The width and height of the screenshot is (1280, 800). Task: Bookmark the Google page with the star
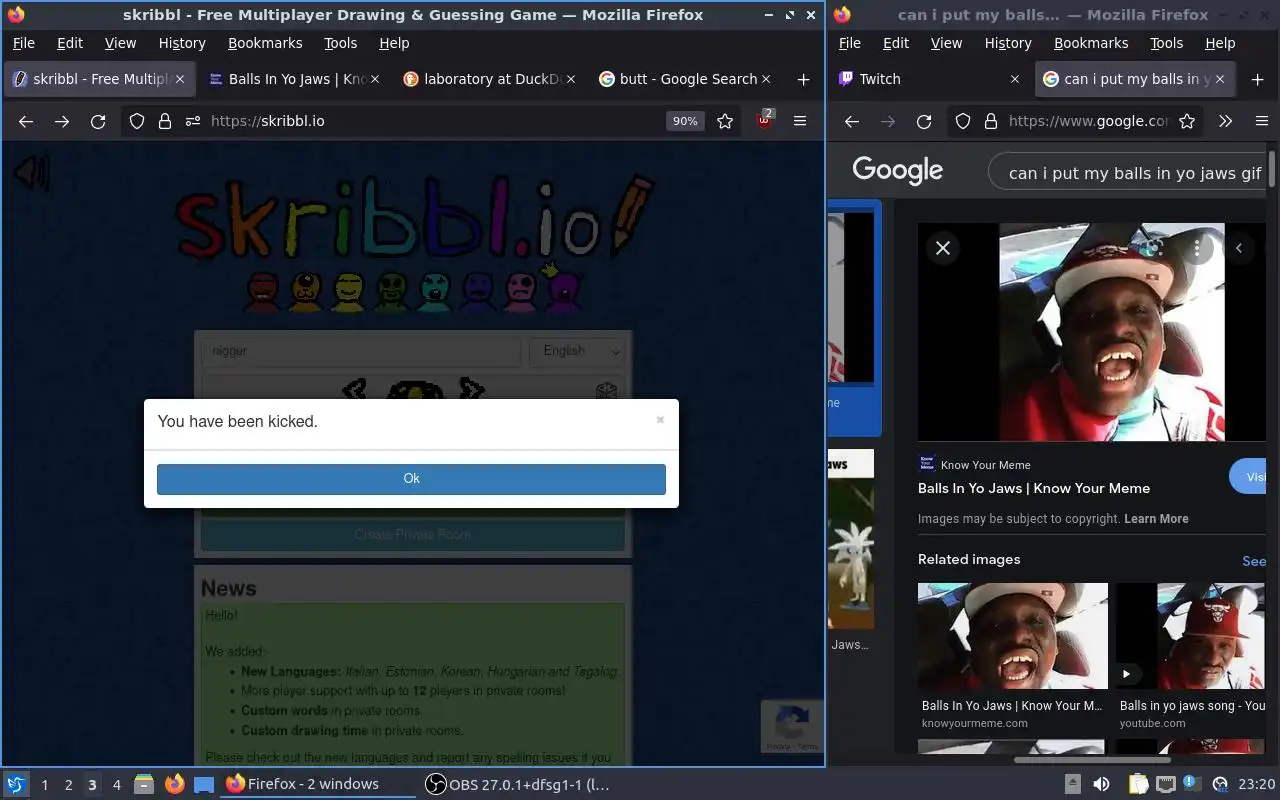click(1187, 121)
